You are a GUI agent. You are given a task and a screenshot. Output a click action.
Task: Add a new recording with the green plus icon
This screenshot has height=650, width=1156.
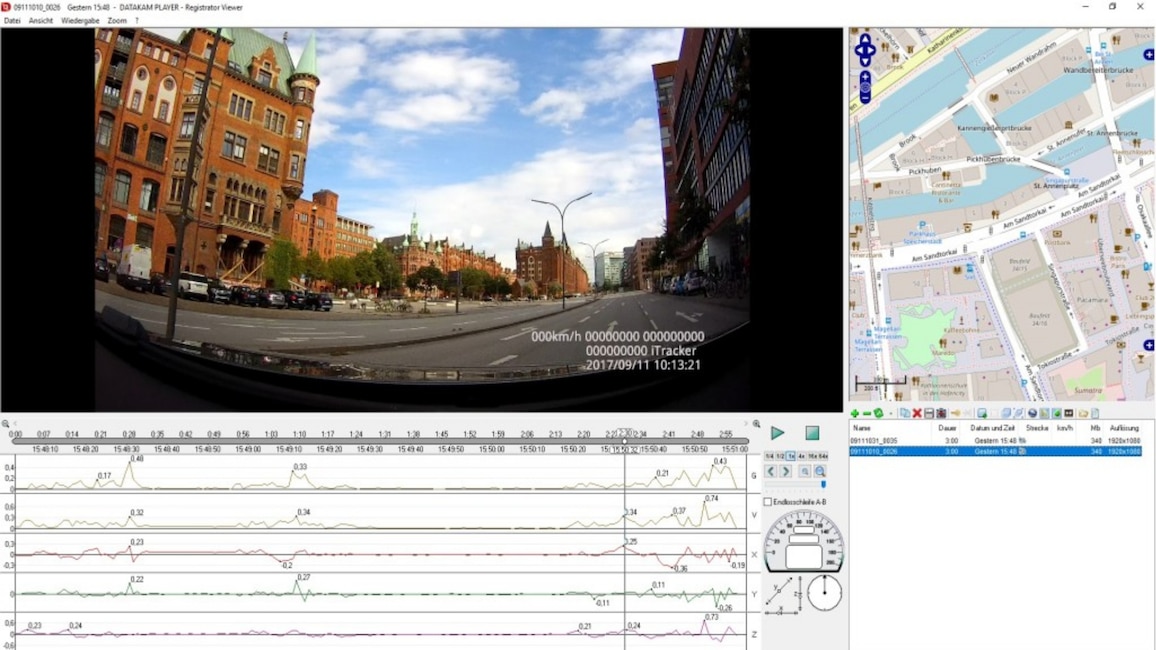pyautogui.click(x=855, y=412)
